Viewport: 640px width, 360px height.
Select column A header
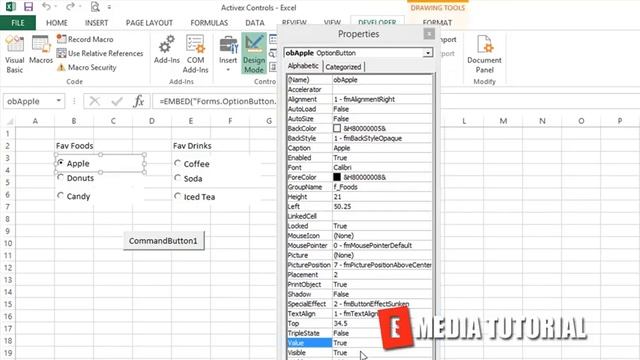35,121
